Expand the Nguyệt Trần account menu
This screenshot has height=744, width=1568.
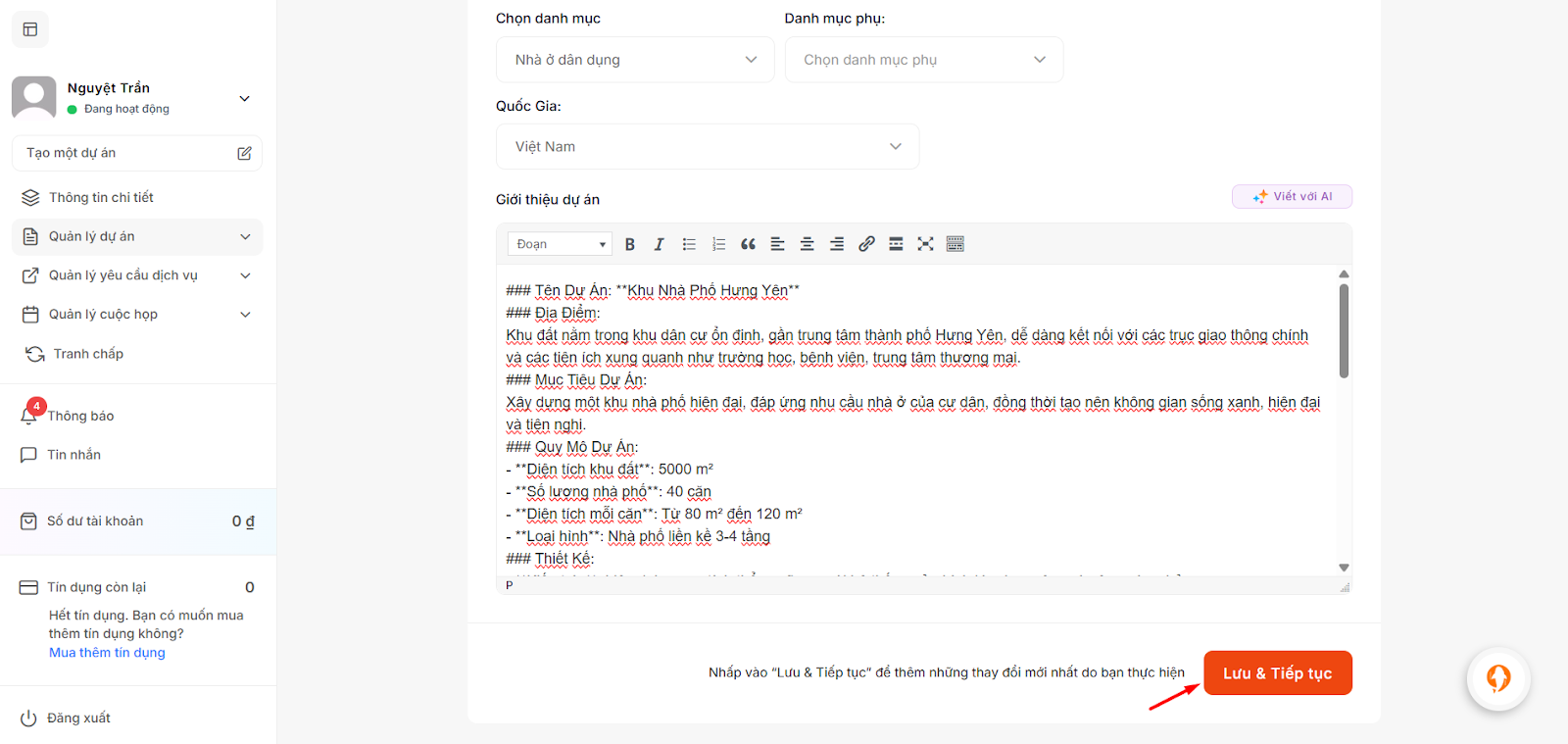(x=244, y=98)
